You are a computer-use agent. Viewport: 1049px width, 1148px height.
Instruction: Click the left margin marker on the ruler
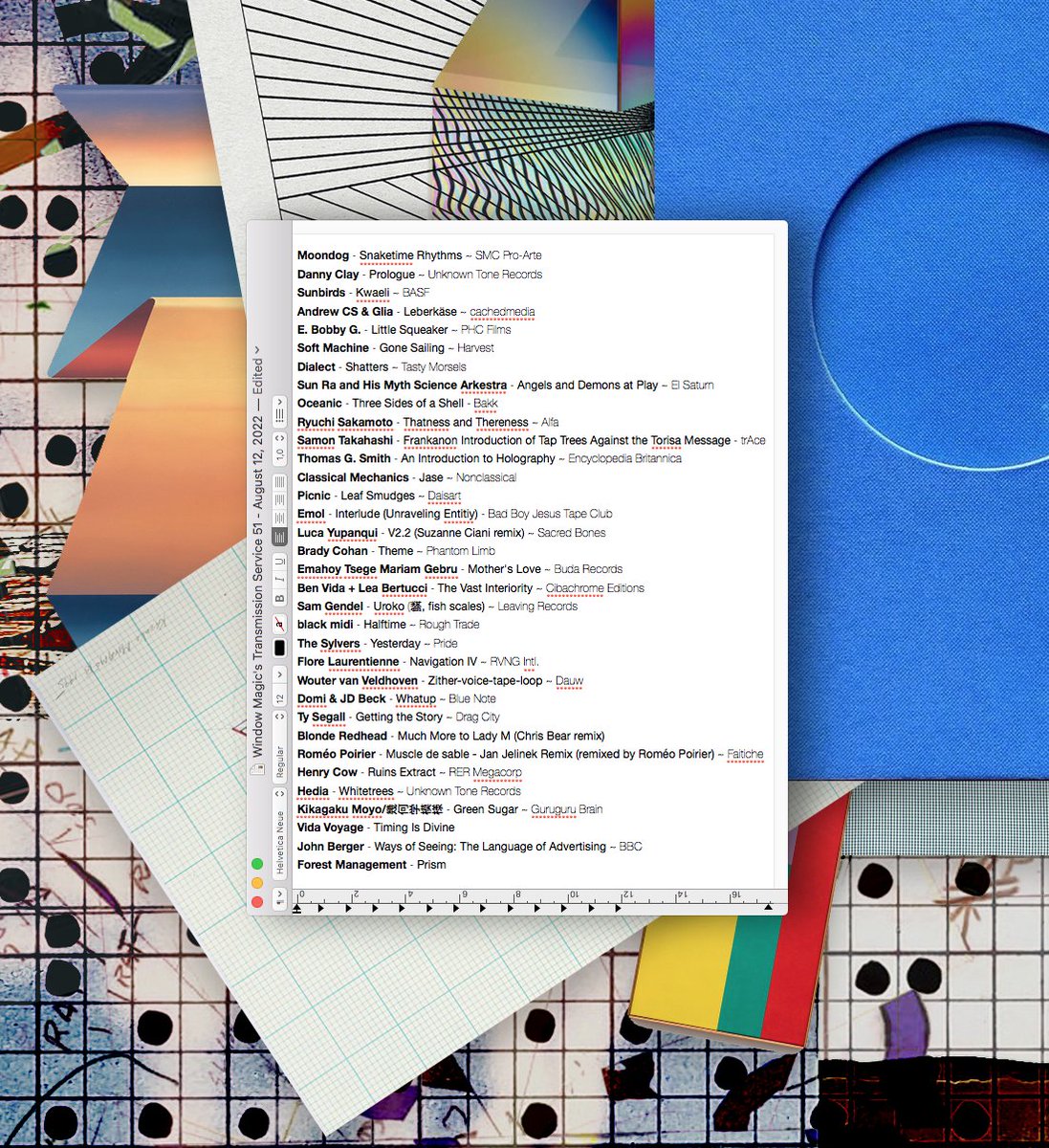coord(297,907)
